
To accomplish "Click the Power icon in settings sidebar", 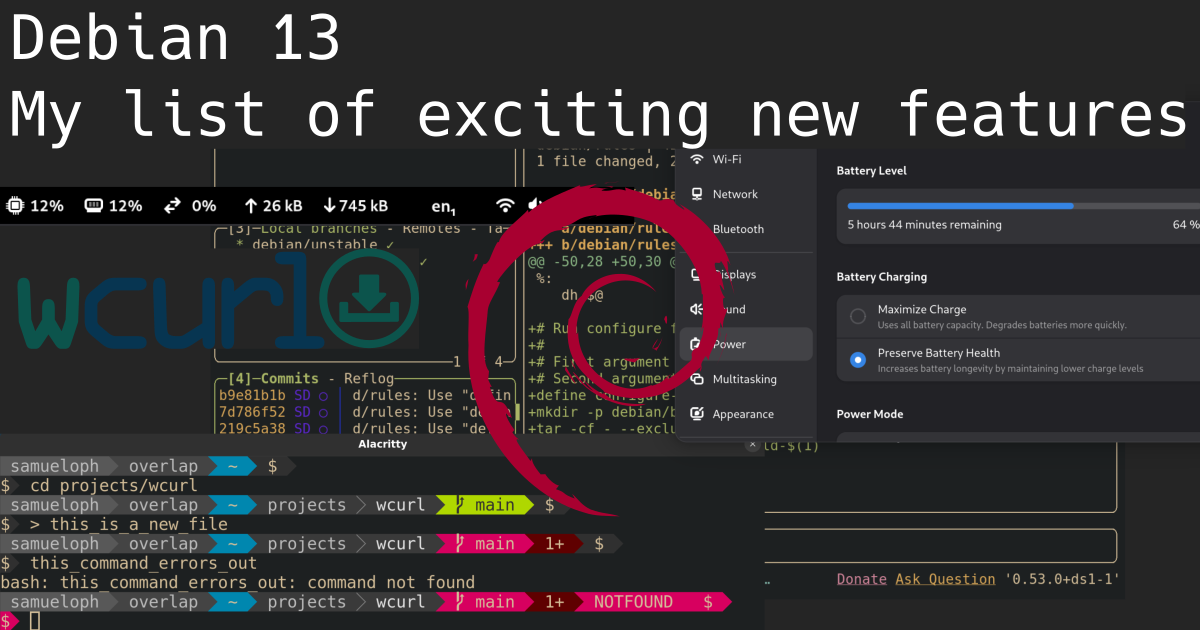I will coord(697,344).
